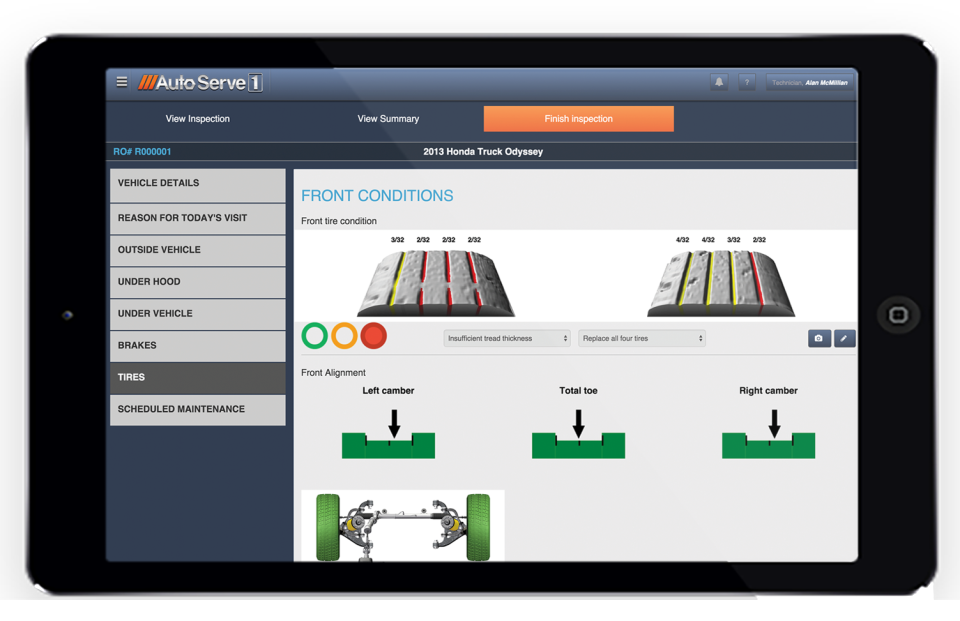Open the View Inspection tab
Image resolution: width=960 pixels, height=621 pixels.
coord(197,118)
